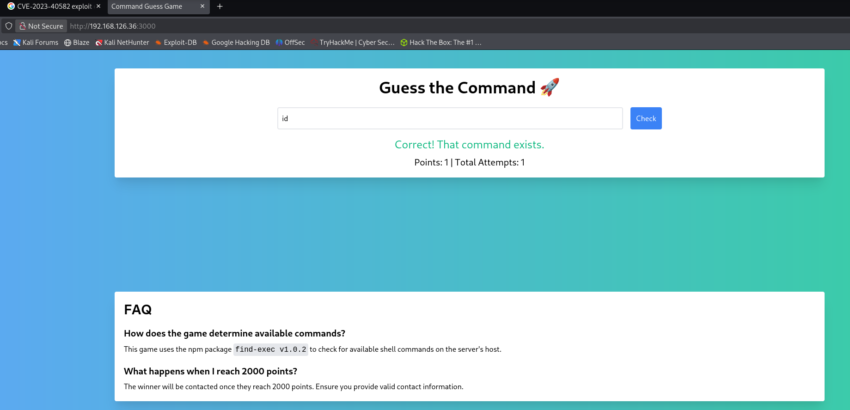The image size is (850, 410).
Task: Close the Command Guess Game tab
Action: (202, 7)
